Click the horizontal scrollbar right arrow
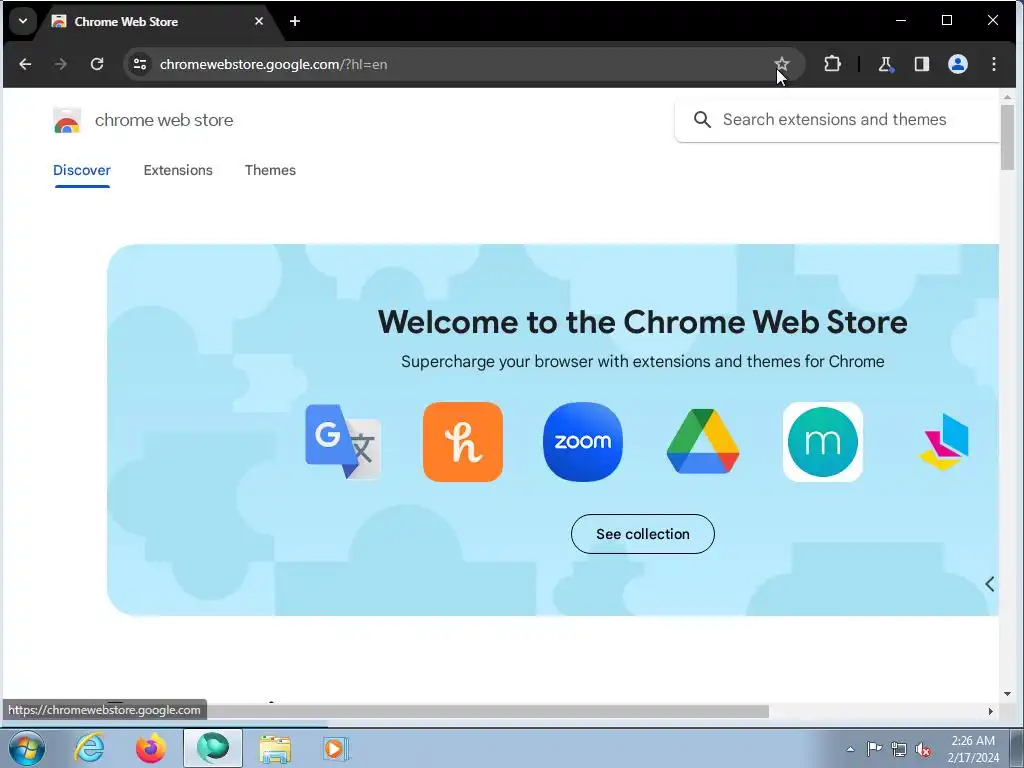This screenshot has height=768, width=1024. (991, 711)
